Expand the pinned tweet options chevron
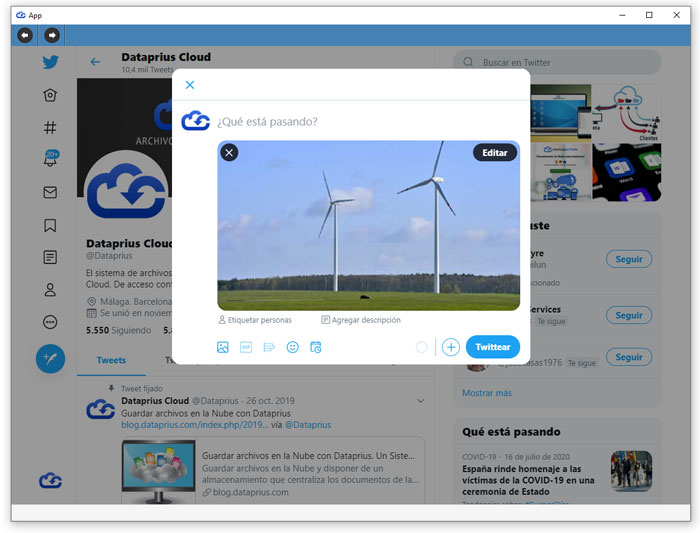The height and width of the screenshot is (533, 700). pyautogui.click(x=421, y=401)
